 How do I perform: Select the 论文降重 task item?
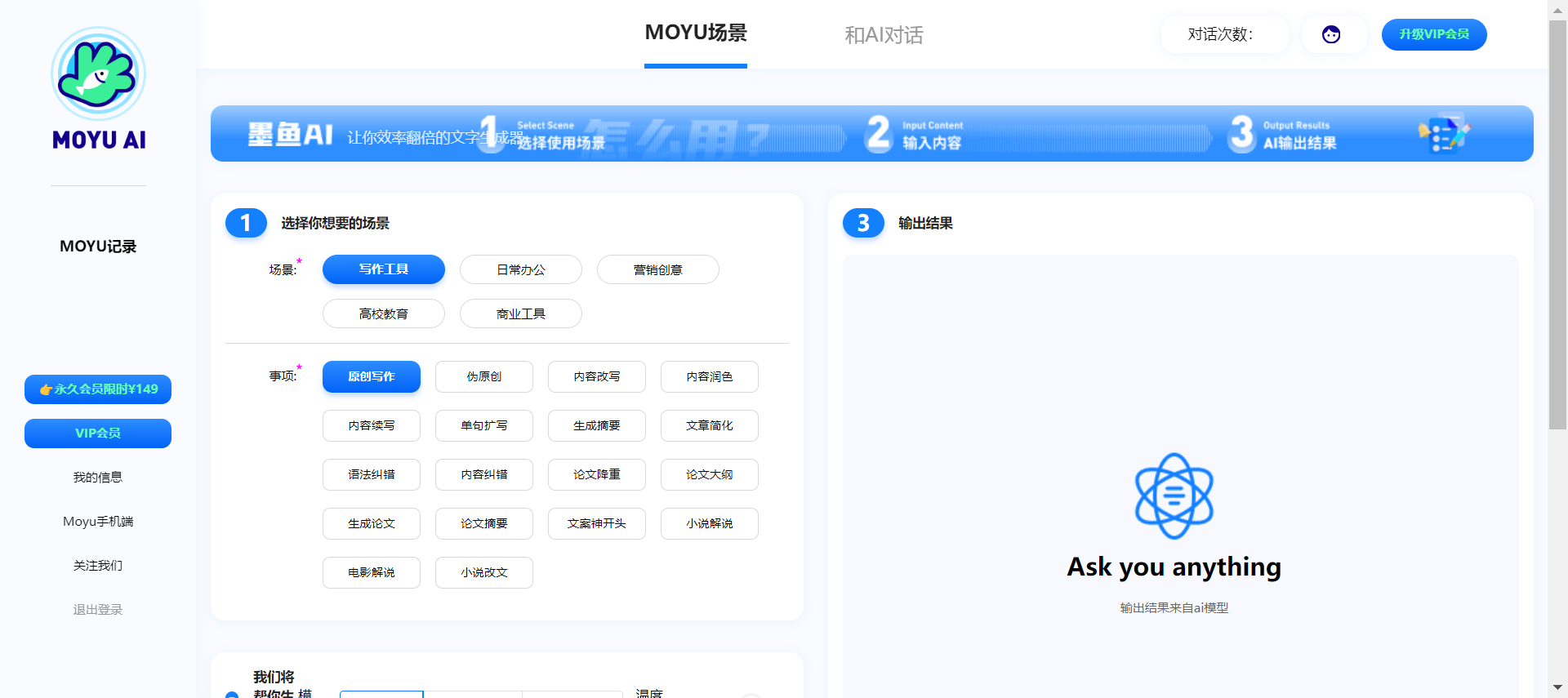pyautogui.click(x=596, y=474)
